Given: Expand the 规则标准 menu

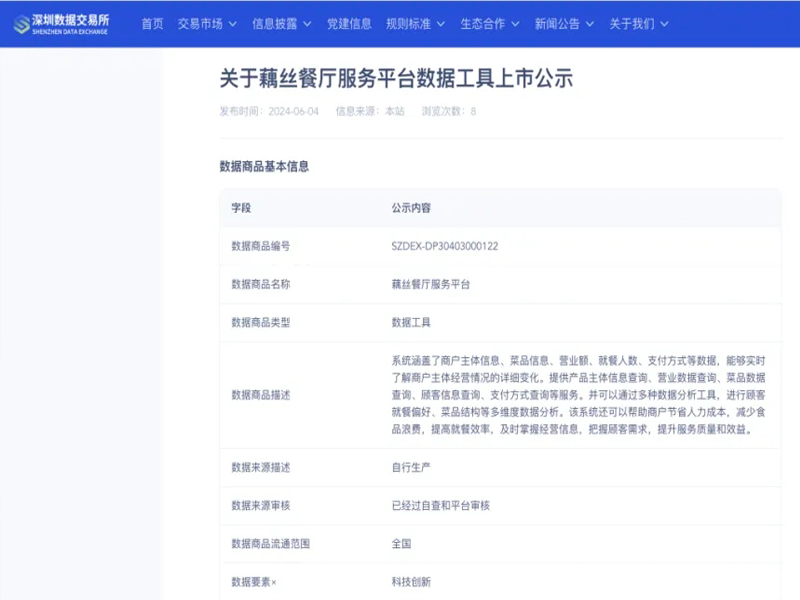Looking at the screenshot, I should pyautogui.click(x=415, y=23).
